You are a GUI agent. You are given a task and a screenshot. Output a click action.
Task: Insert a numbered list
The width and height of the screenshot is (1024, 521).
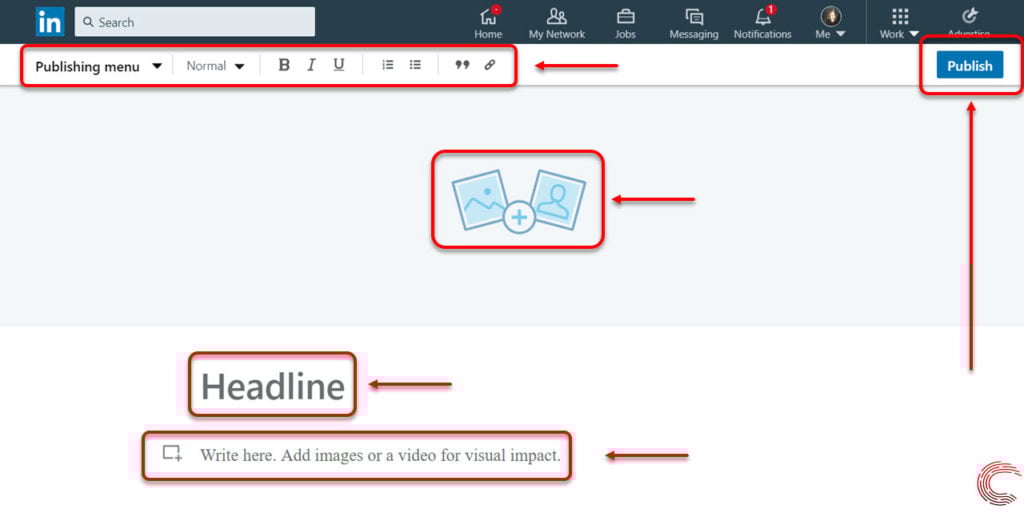388,65
